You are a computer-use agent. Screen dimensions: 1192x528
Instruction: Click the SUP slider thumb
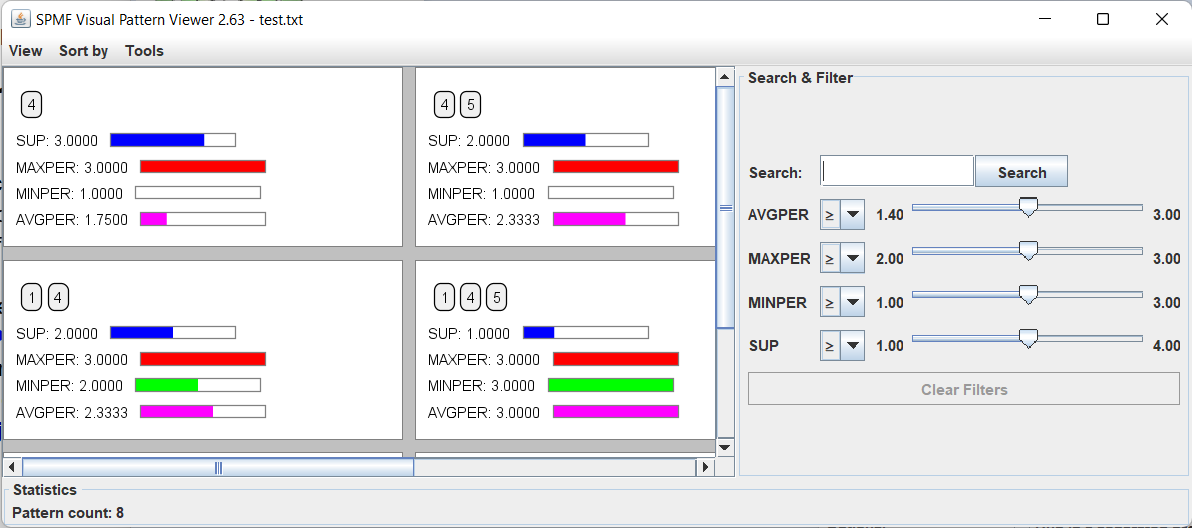[1027, 339]
